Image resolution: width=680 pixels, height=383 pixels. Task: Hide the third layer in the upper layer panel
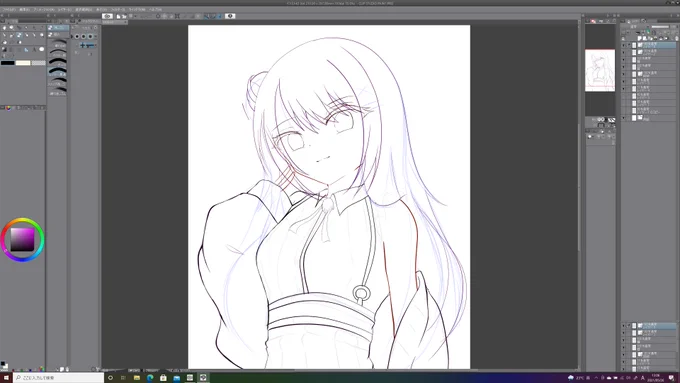(x=623, y=59)
